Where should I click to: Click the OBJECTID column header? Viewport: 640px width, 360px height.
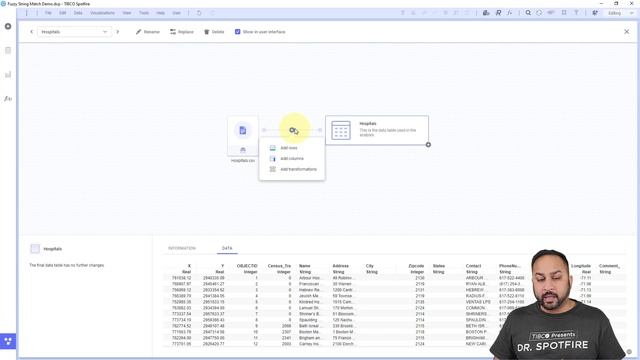click(247, 266)
